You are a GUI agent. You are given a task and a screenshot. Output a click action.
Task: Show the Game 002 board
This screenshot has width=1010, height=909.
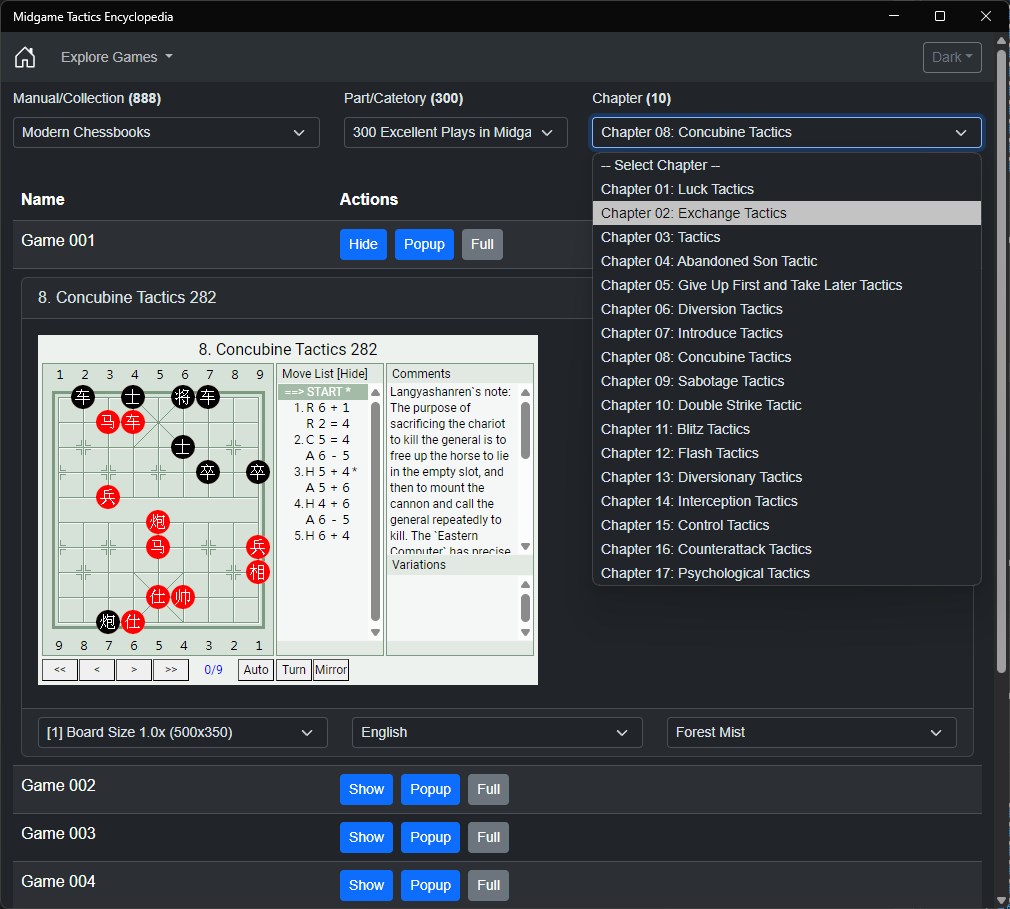click(367, 790)
